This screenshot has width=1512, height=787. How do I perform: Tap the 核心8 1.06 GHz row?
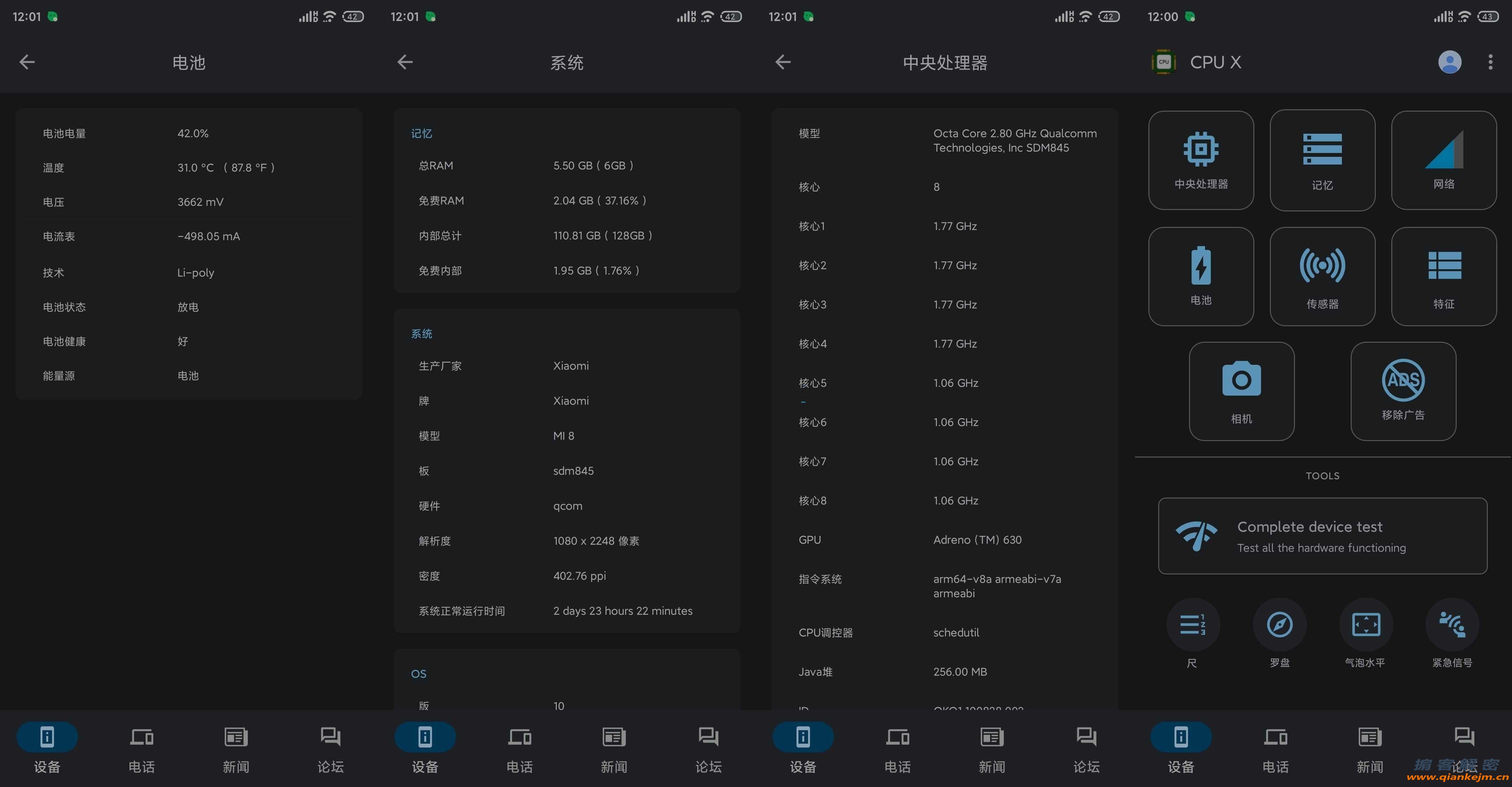[x=944, y=500]
